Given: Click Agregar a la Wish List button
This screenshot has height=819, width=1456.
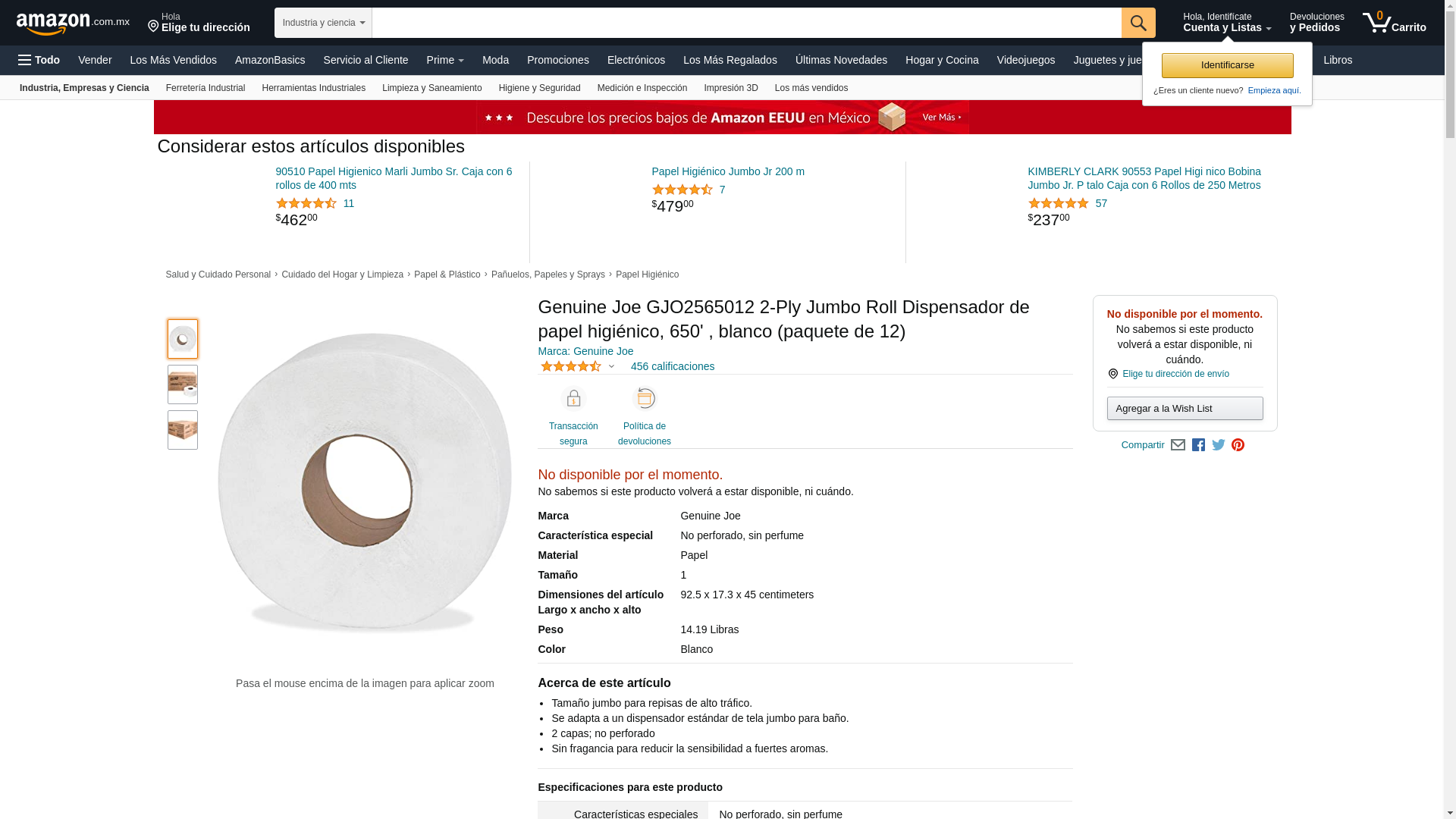Looking at the screenshot, I should pos(1185,409).
